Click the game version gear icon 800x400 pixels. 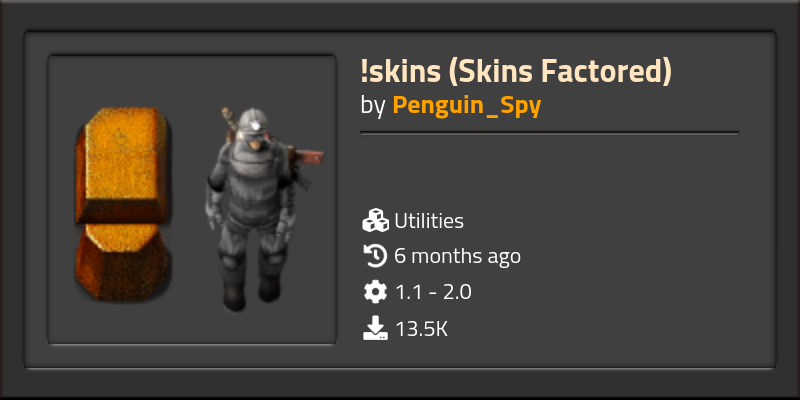376,292
